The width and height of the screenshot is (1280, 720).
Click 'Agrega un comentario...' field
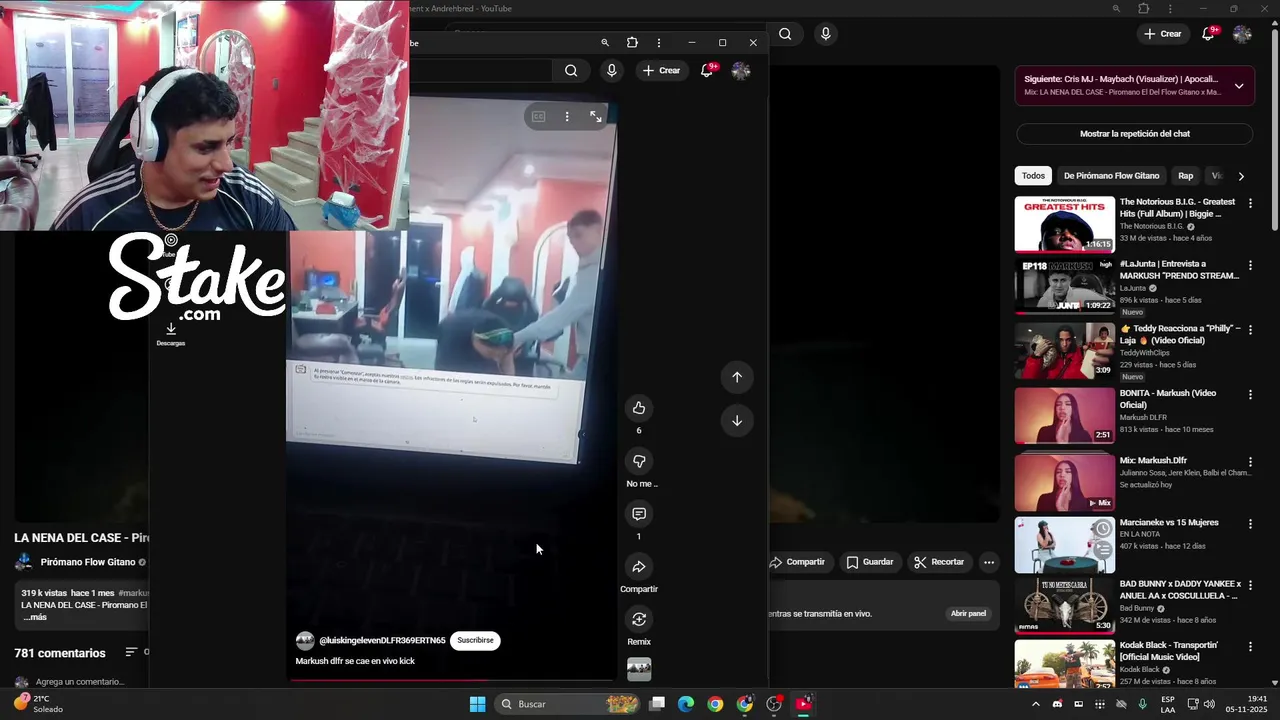[80, 682]
